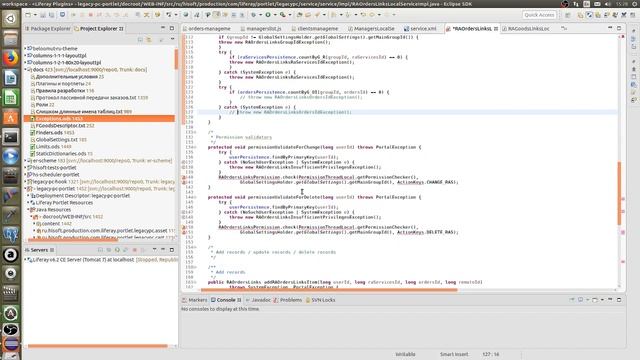
Task: Open the New button dropdown arrow
Action: (x=35, y=15)
